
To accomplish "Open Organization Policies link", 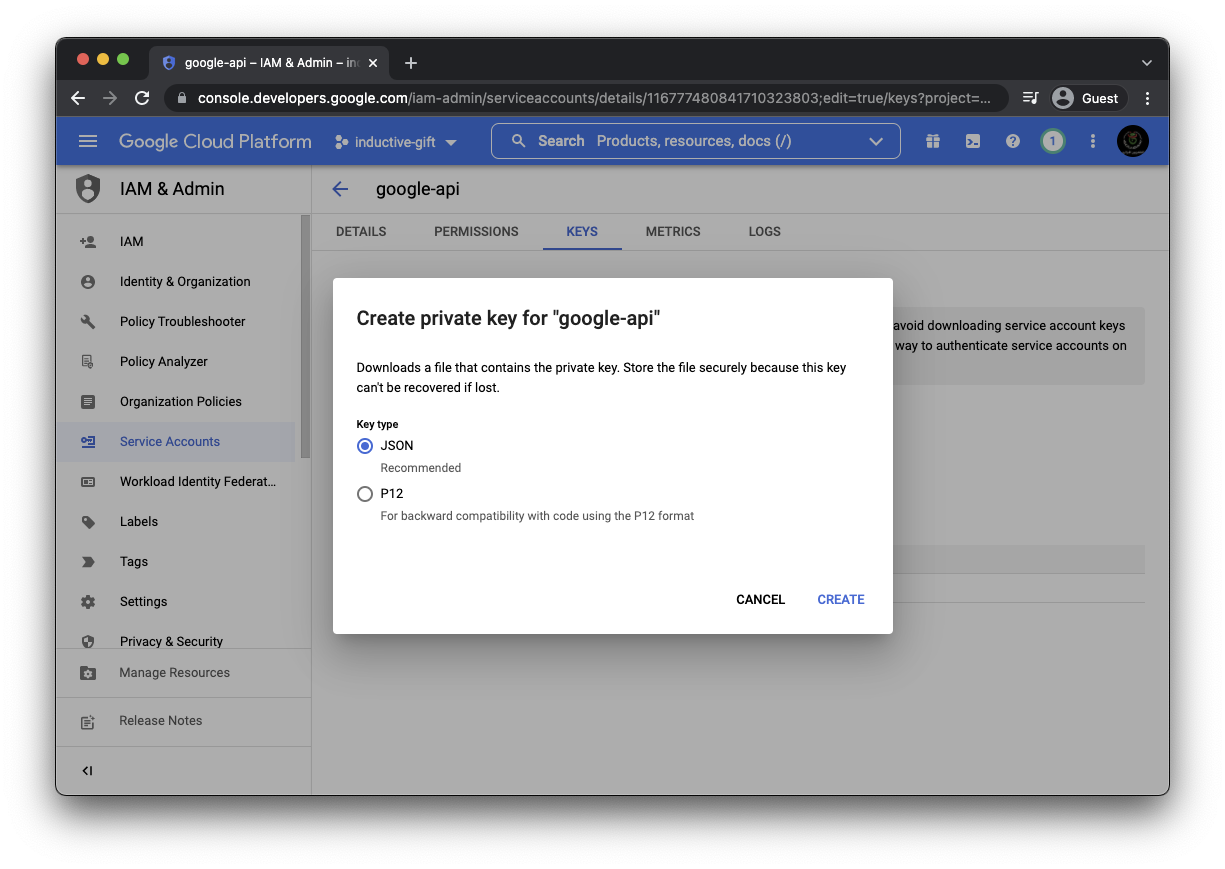I will point(181,402).
